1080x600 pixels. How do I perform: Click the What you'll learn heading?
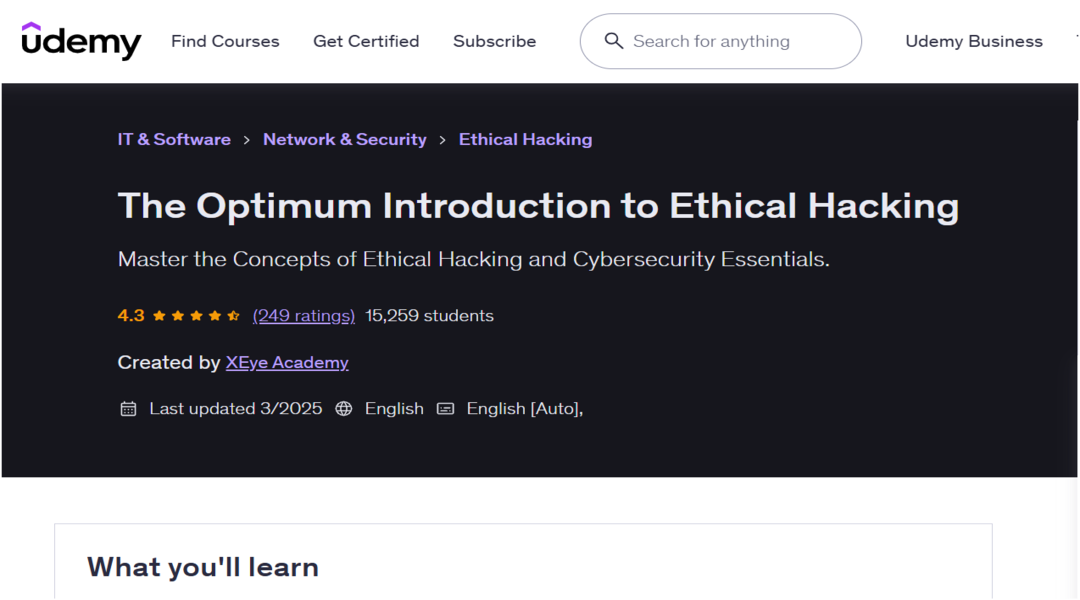click(x=203, y=567)
